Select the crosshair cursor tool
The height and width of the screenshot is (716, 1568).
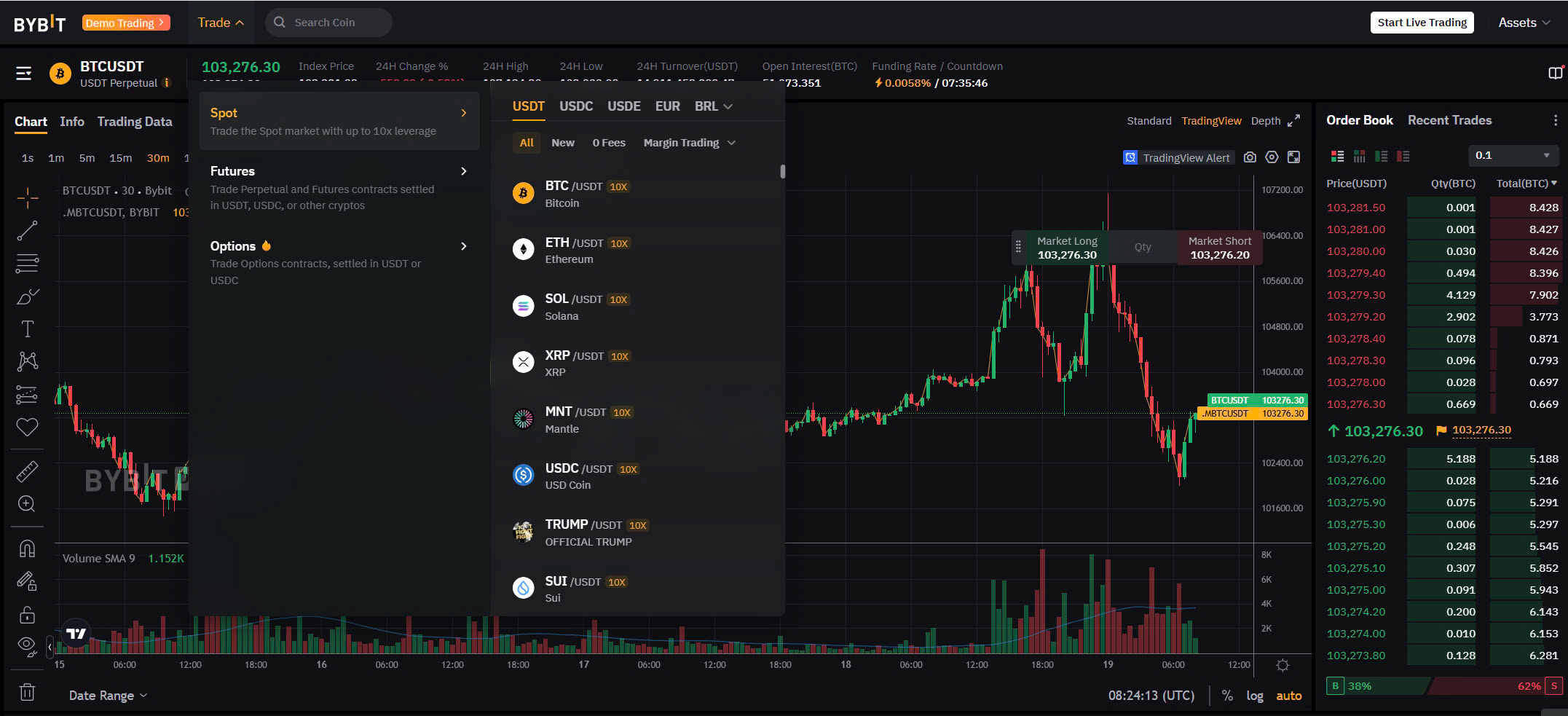pyautogui.click(x=28, y=197)
